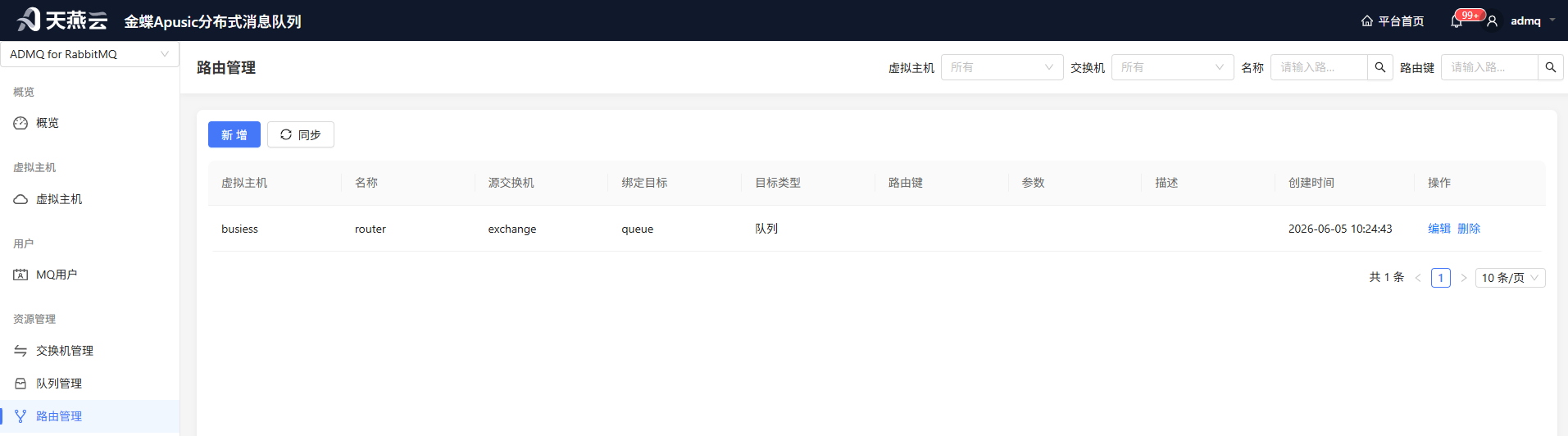Click the search icon for 名称

(1380, 67)
